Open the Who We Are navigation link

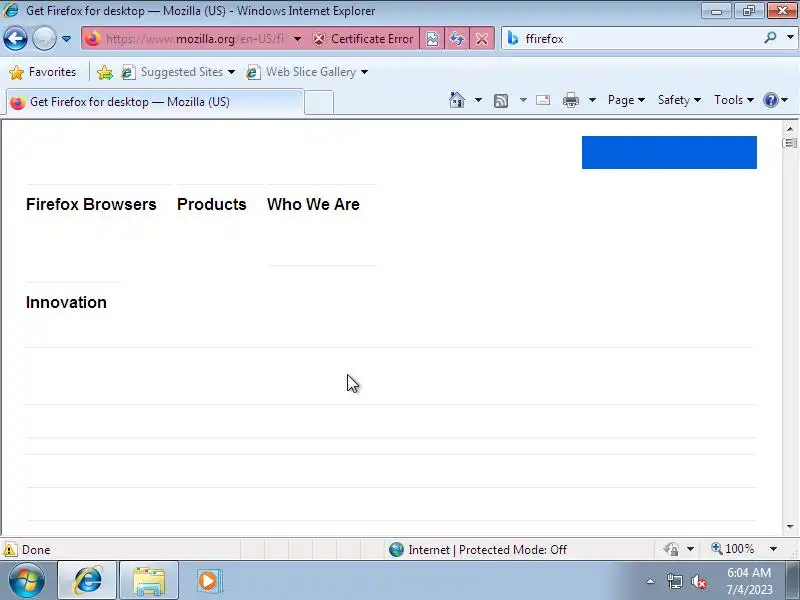pyautogui.click(x=313, y=204)
